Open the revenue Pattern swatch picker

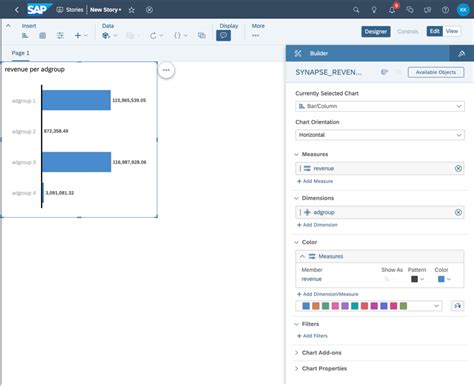[417, 279]
